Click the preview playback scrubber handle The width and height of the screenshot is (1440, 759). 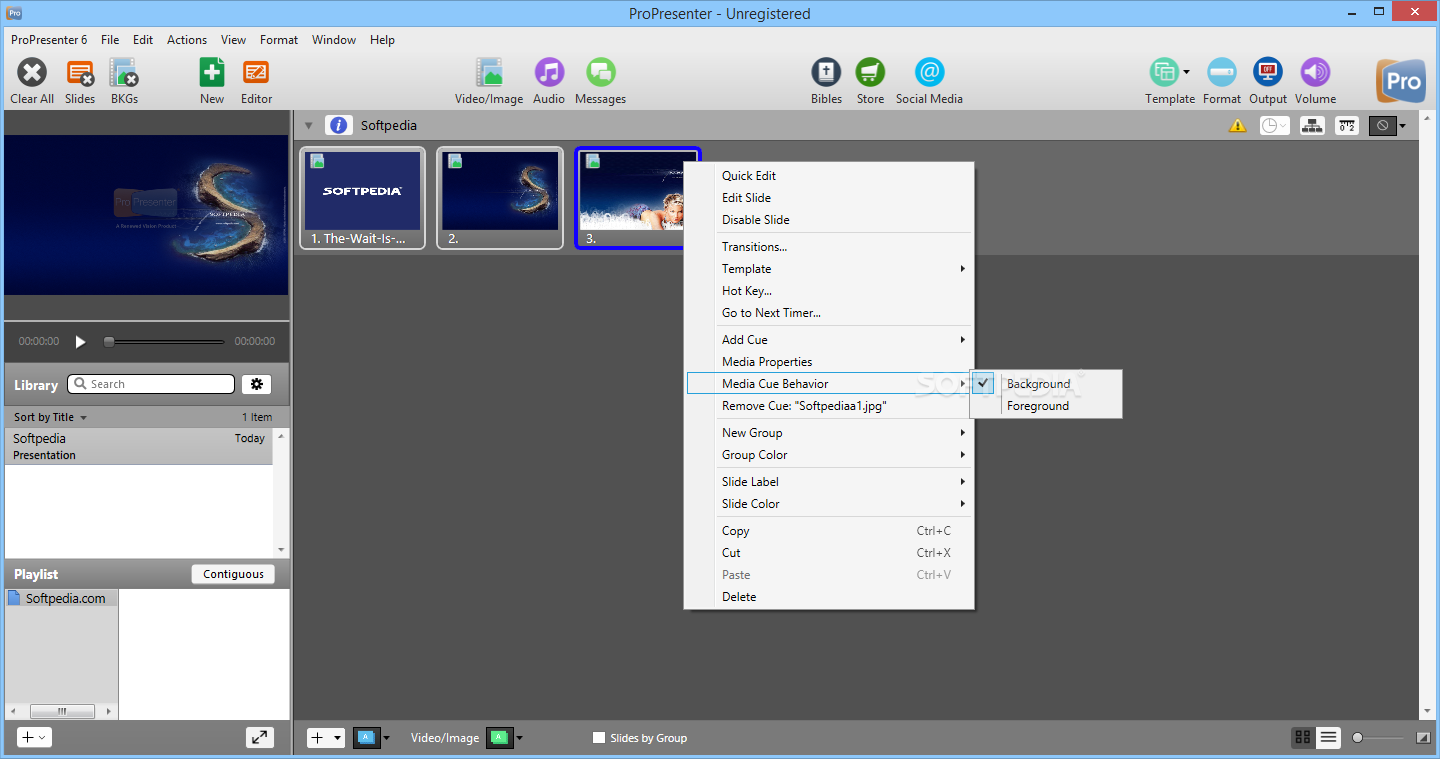(109, 342)
